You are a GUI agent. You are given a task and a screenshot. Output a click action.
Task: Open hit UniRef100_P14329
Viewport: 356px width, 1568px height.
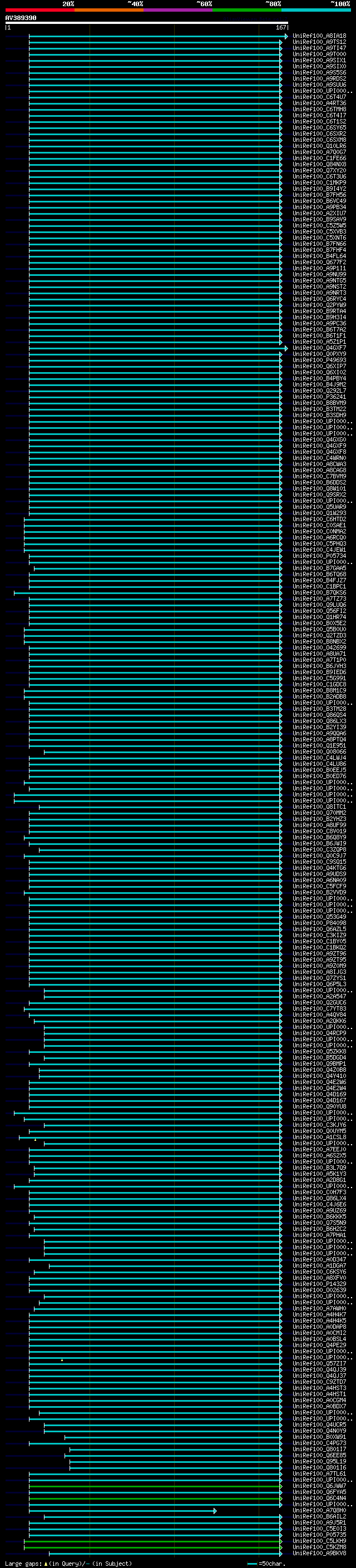pos(319,1284)
